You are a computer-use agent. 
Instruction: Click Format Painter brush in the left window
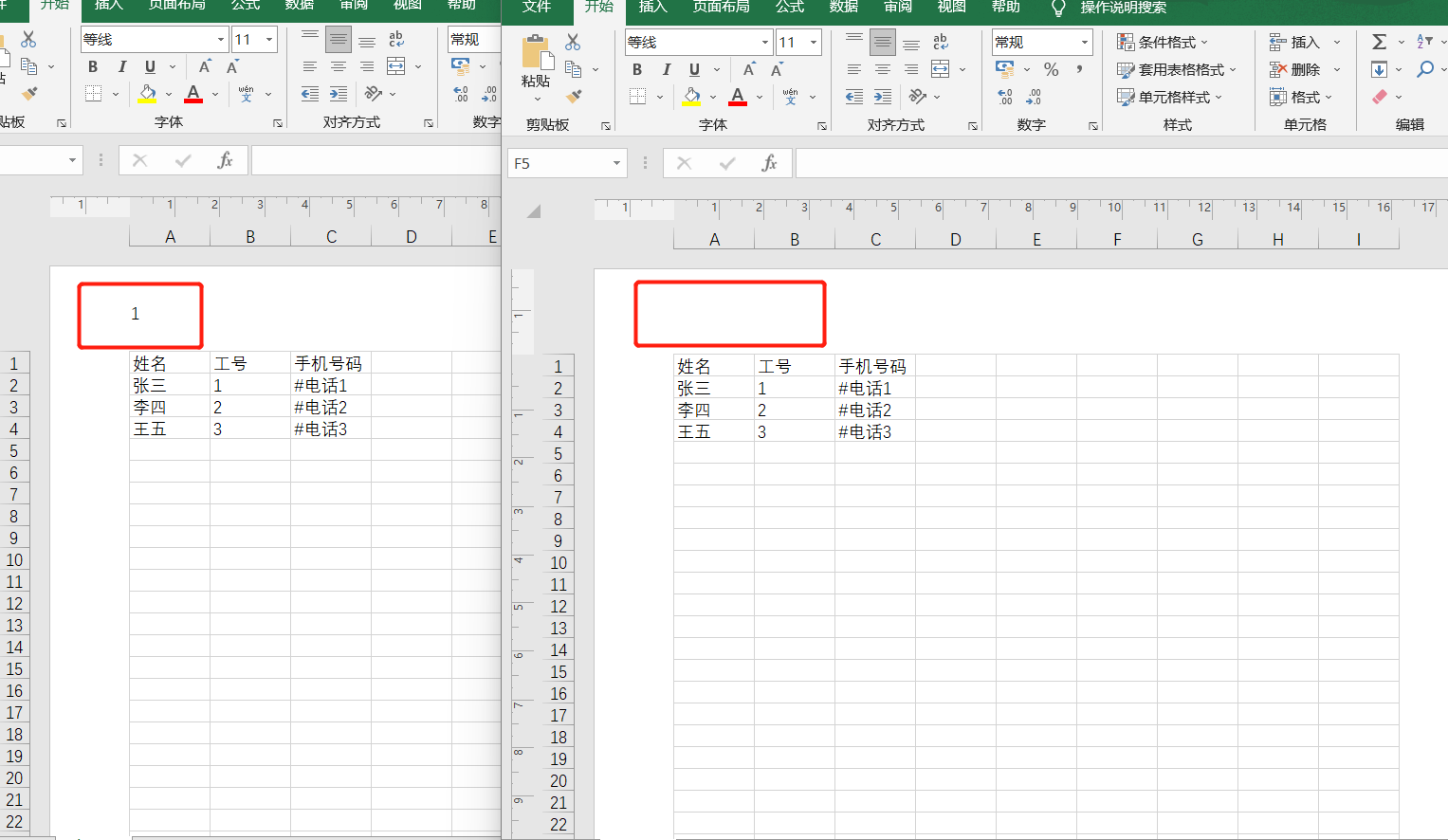(x=29, y=93)
